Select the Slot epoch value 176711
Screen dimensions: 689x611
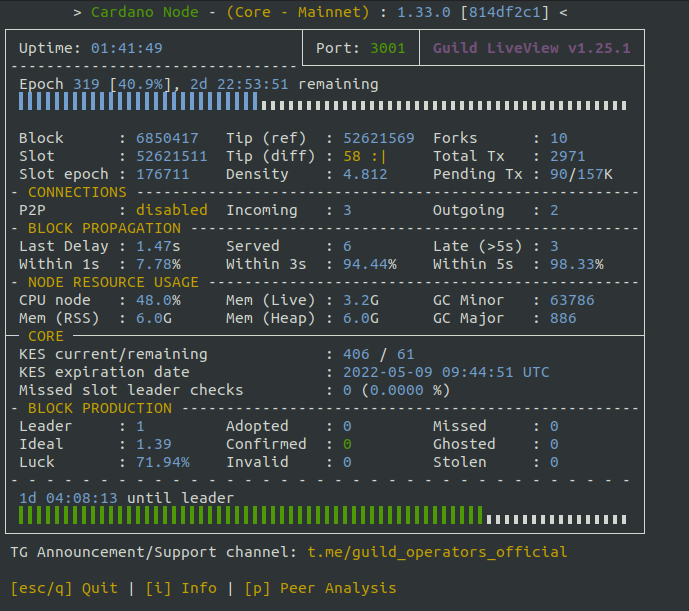163,174
